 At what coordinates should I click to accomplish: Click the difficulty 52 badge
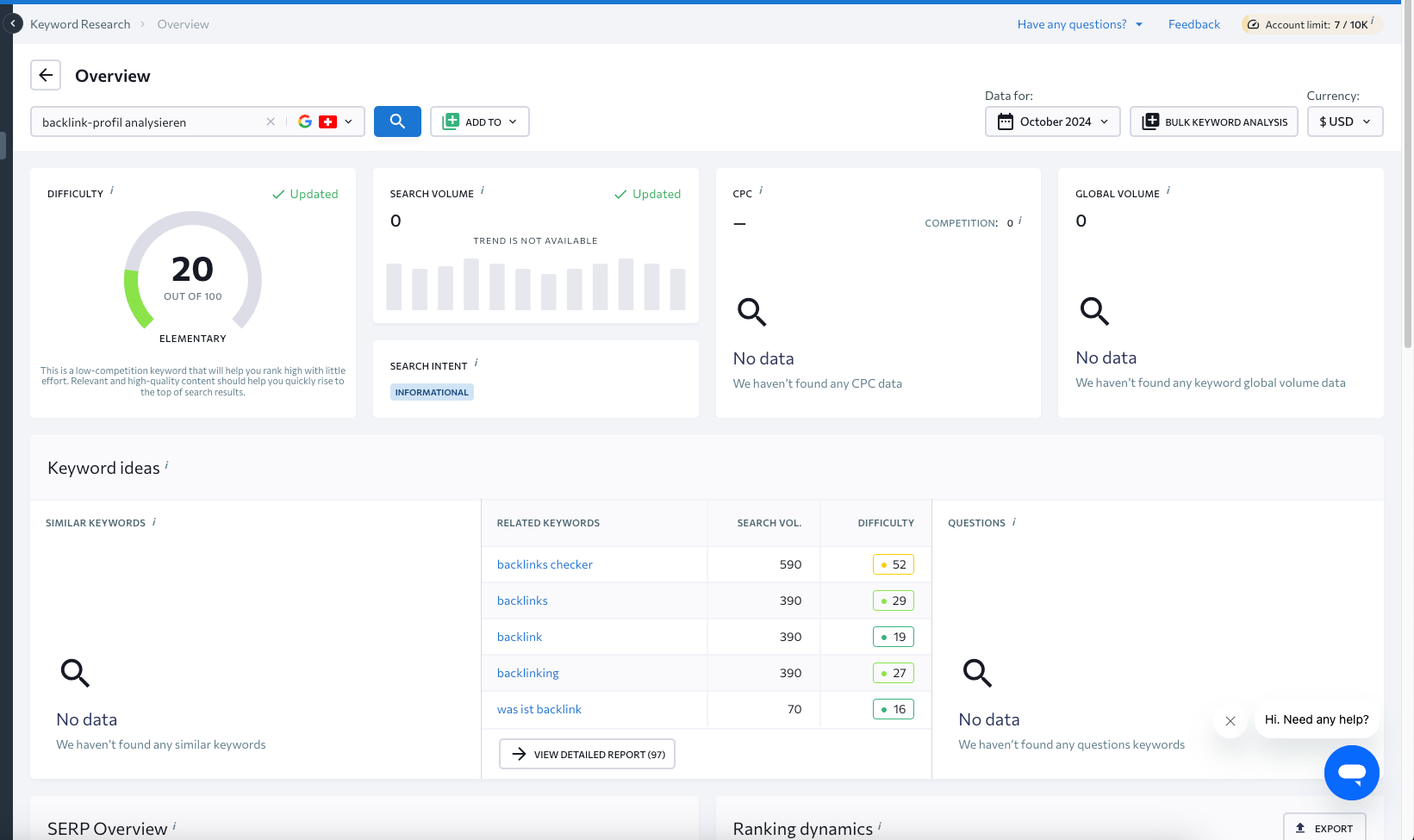893,564
